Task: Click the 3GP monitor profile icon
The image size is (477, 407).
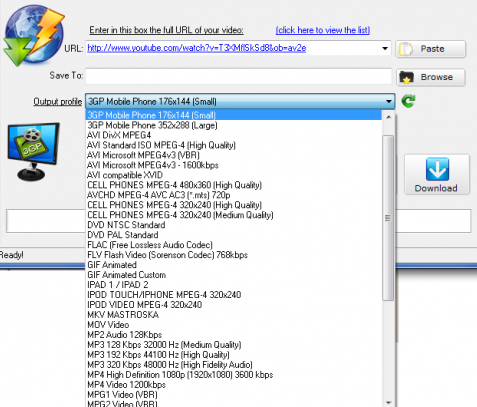Action: (33, 152)
